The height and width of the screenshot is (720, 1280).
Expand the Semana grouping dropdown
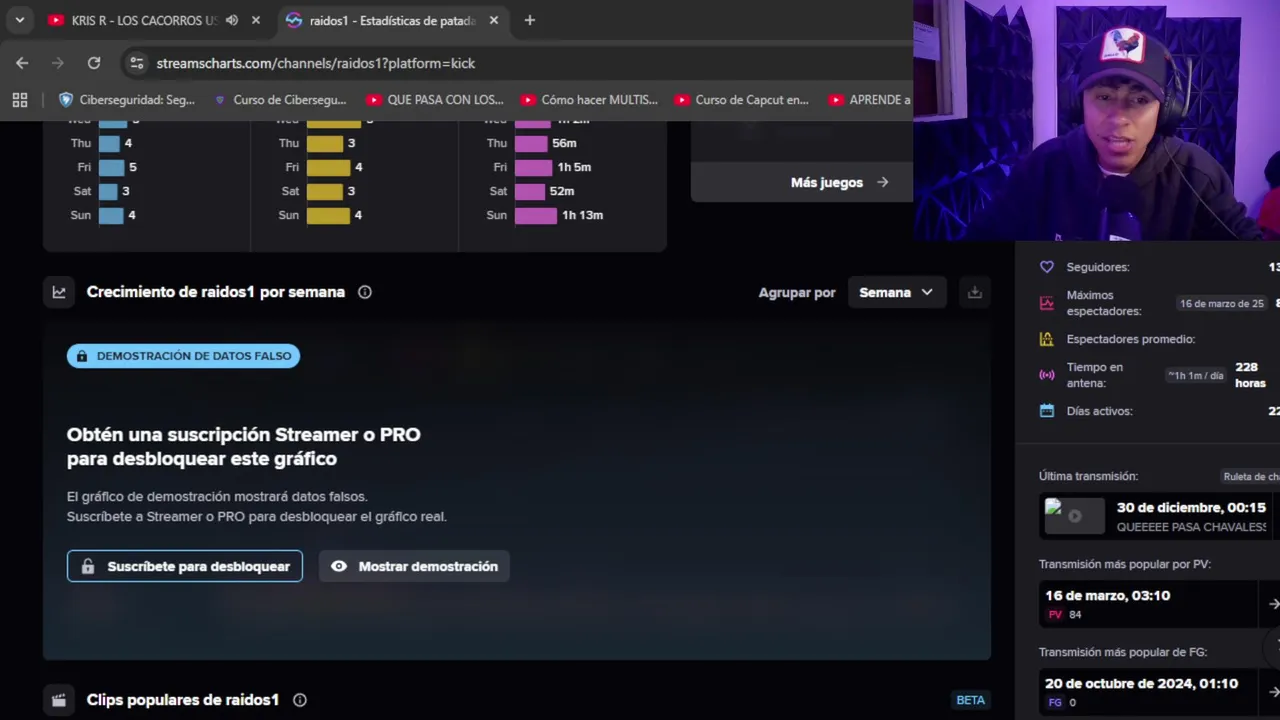(896, 292)
